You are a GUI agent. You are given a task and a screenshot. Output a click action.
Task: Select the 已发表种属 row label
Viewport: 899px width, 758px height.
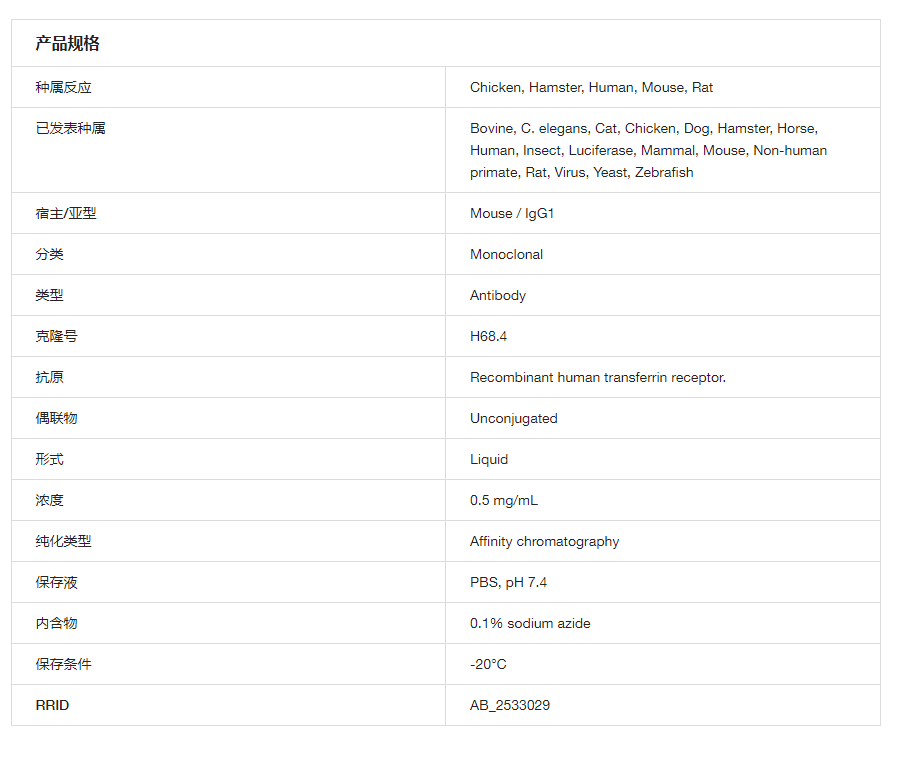tap(70, 129)
